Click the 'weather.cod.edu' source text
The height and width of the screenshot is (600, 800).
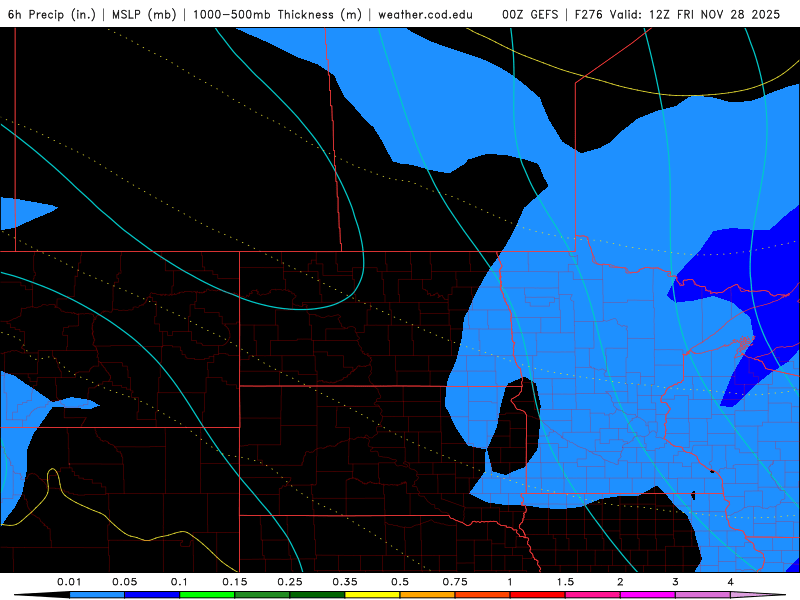click(x=426, y=14)
